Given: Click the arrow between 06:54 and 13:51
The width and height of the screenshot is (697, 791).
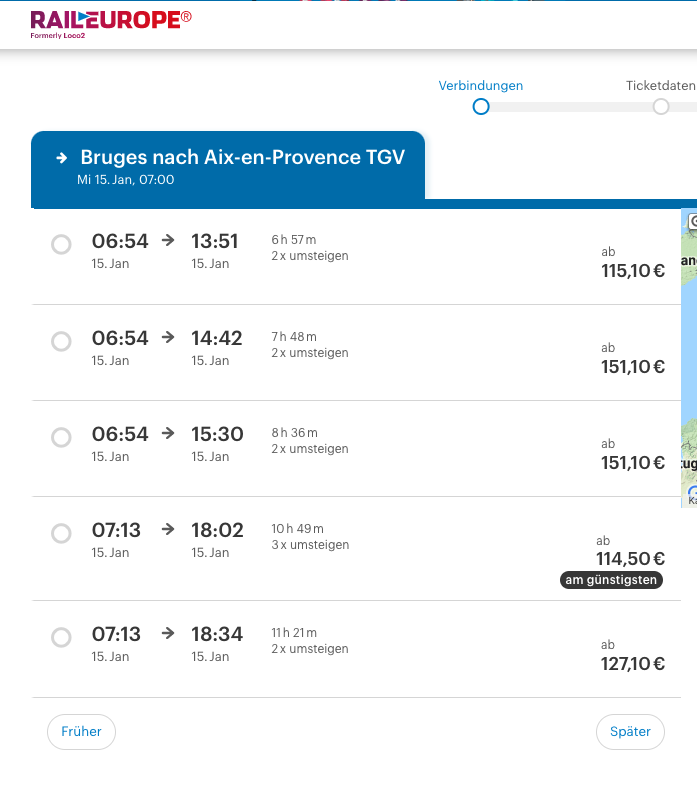Looking at the screenshot, I should click(168, 240).
